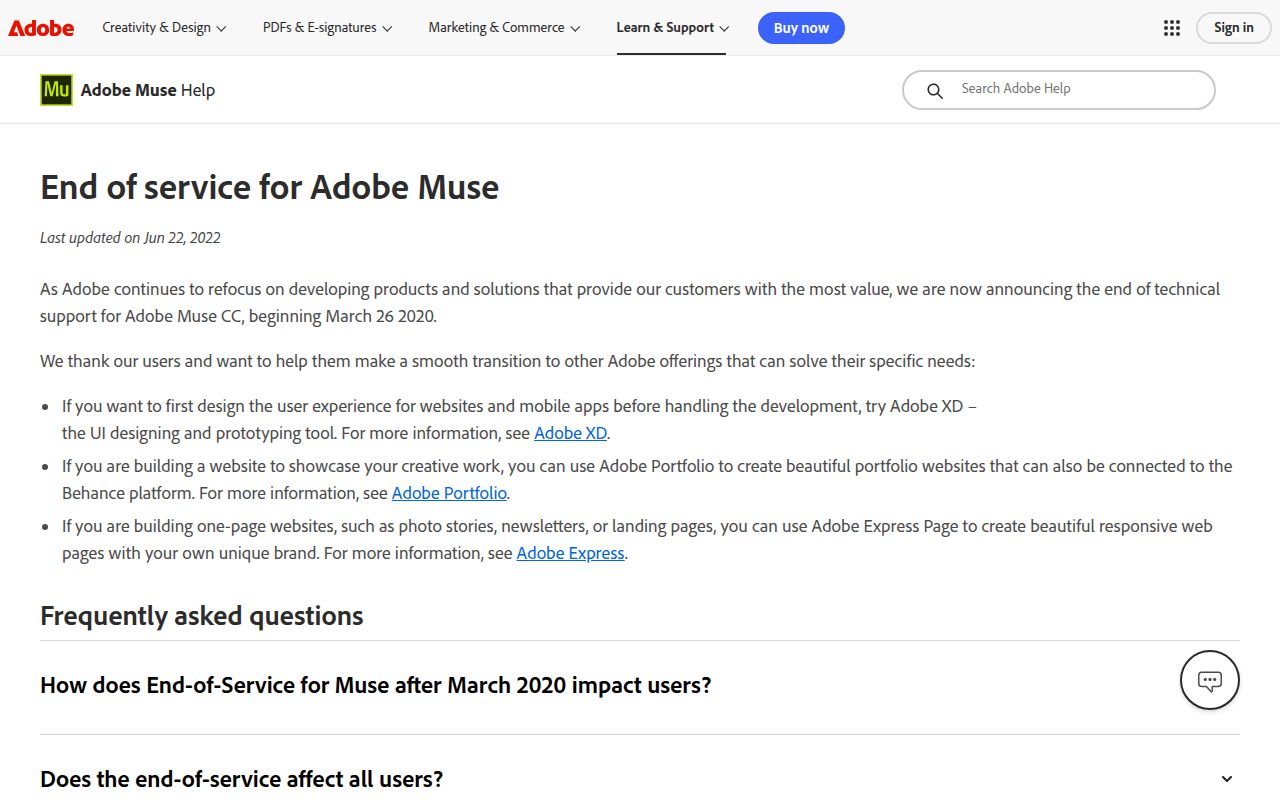Open Creativity & Design menu
1280x800 pixels.
[x=164, y=28]
